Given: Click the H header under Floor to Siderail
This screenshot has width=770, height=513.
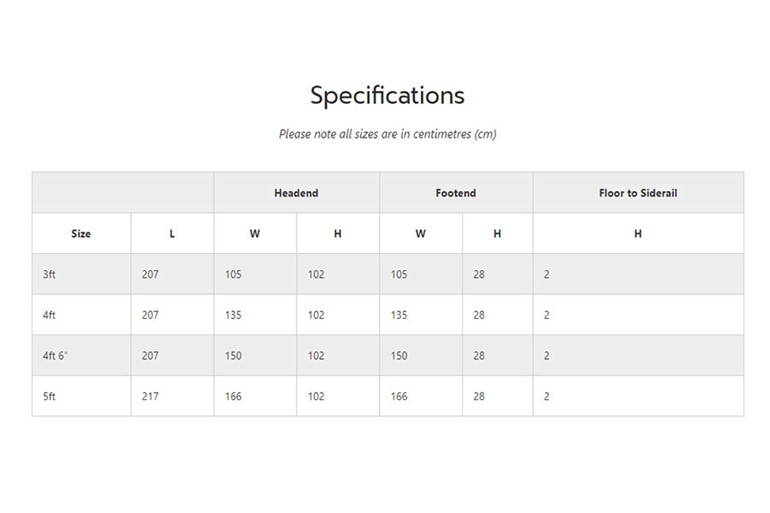Looking at the screenshot, I should (638, 234).
